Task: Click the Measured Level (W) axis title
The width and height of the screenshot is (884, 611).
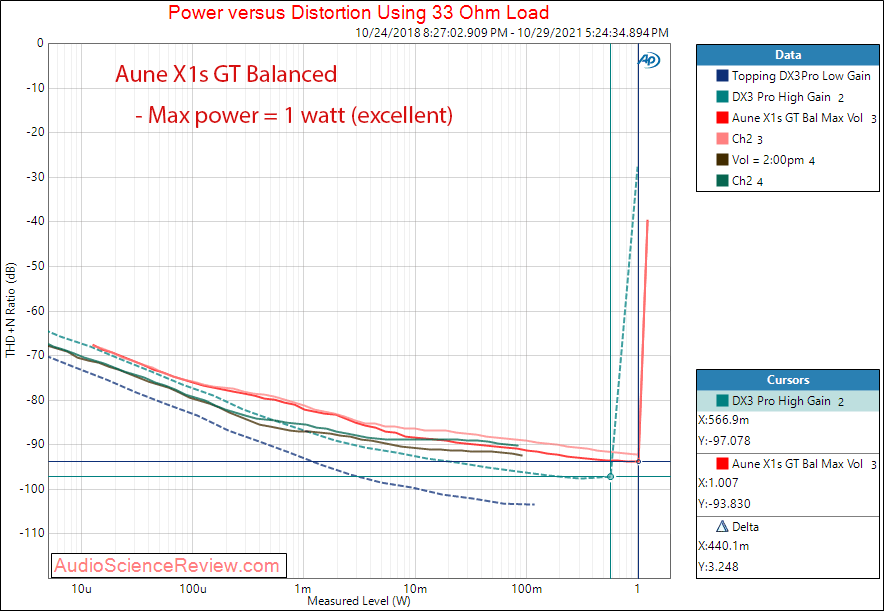Action: pos(359,601)
